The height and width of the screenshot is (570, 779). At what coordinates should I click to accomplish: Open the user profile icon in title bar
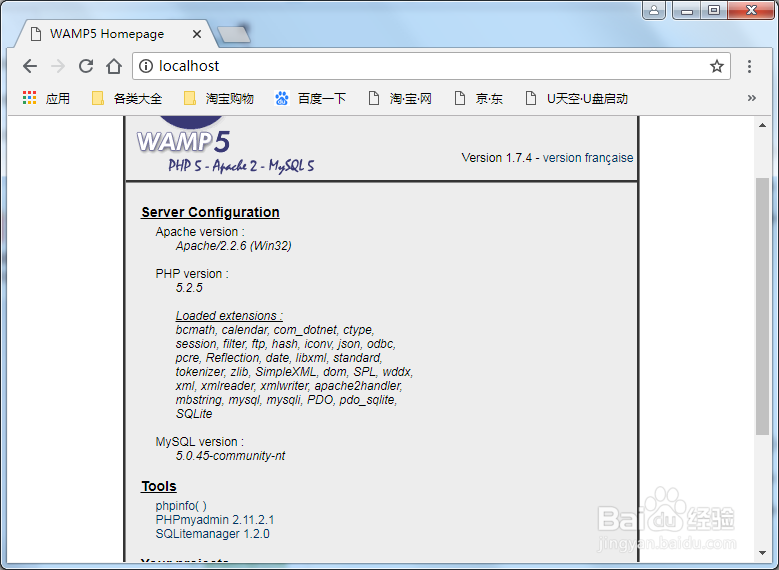(654, 10)
